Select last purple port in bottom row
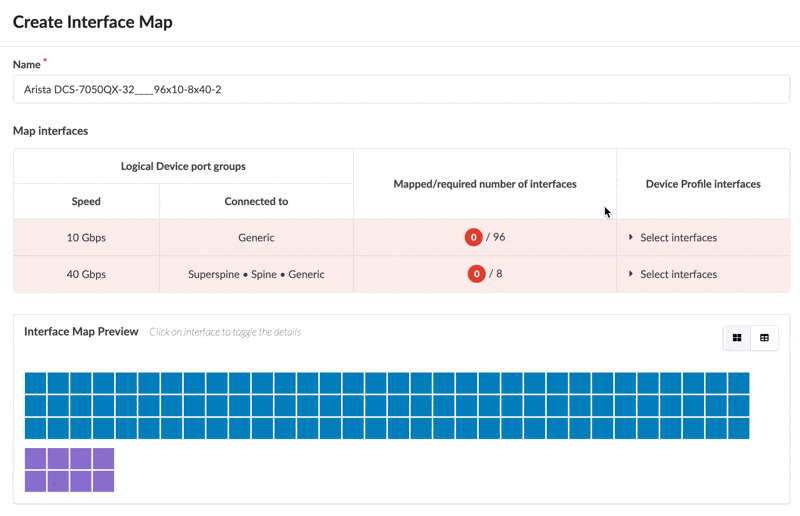 pyautogui.click(x=103, y=481)
